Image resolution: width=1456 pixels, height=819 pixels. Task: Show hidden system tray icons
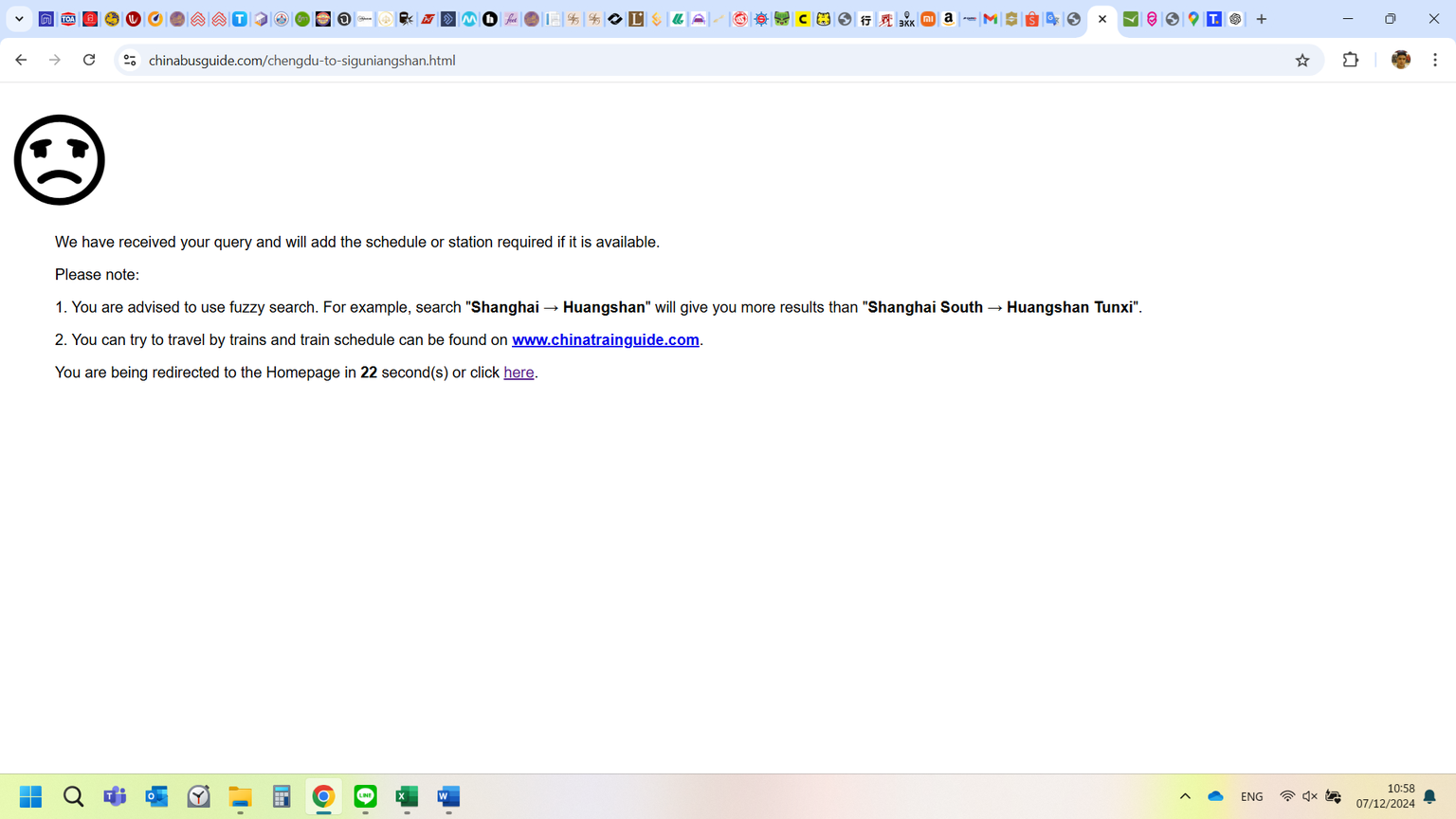(x=1185, y=796)
